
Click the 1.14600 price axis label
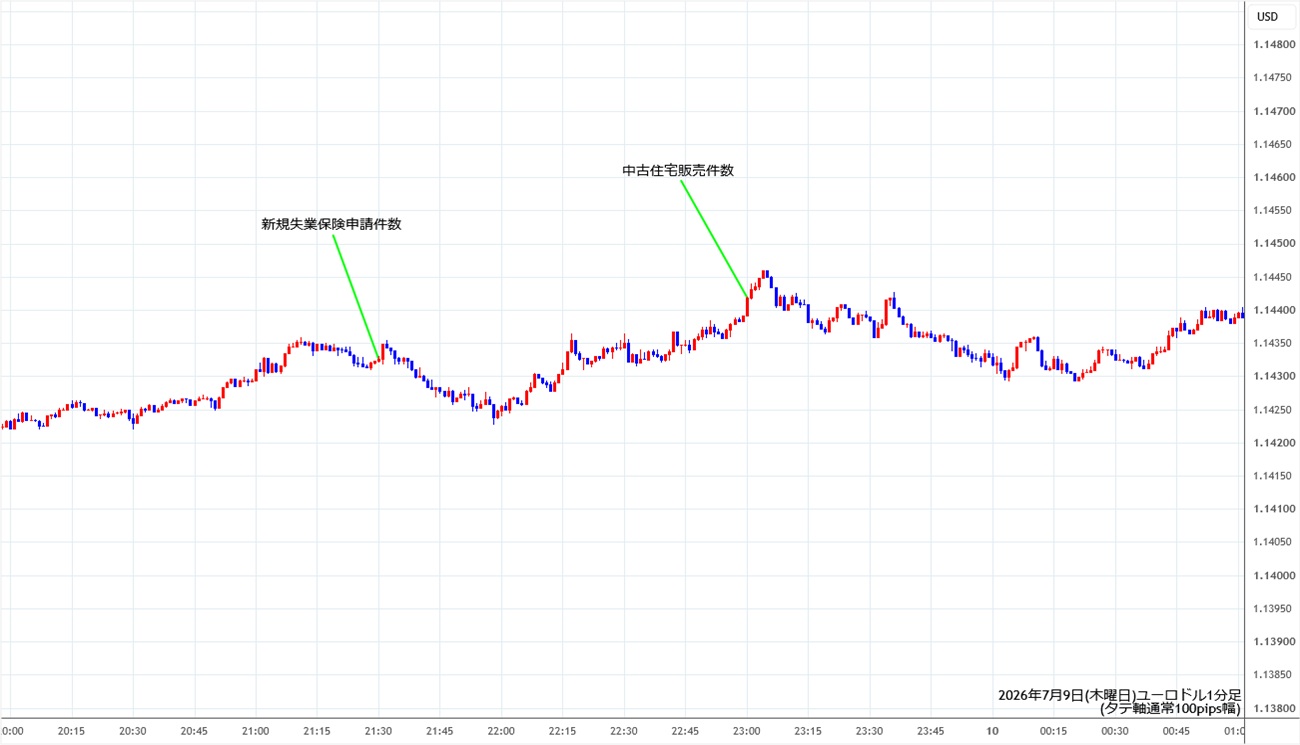1273,178
